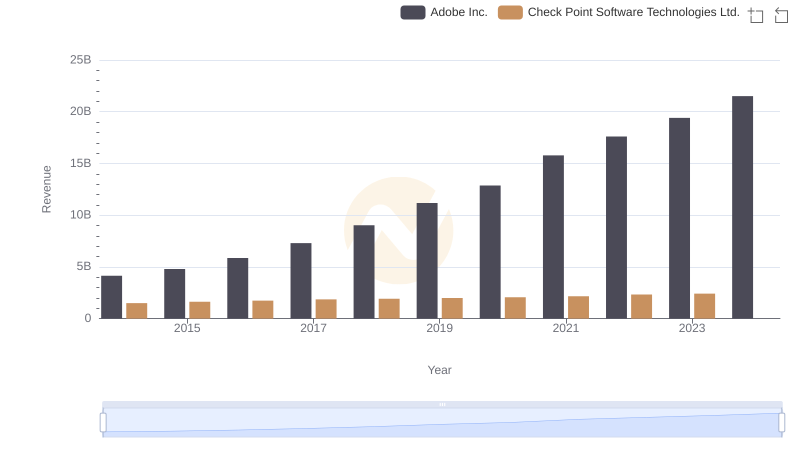
Task: Click the Check Point bar for 2015
Action: (200, 310)
